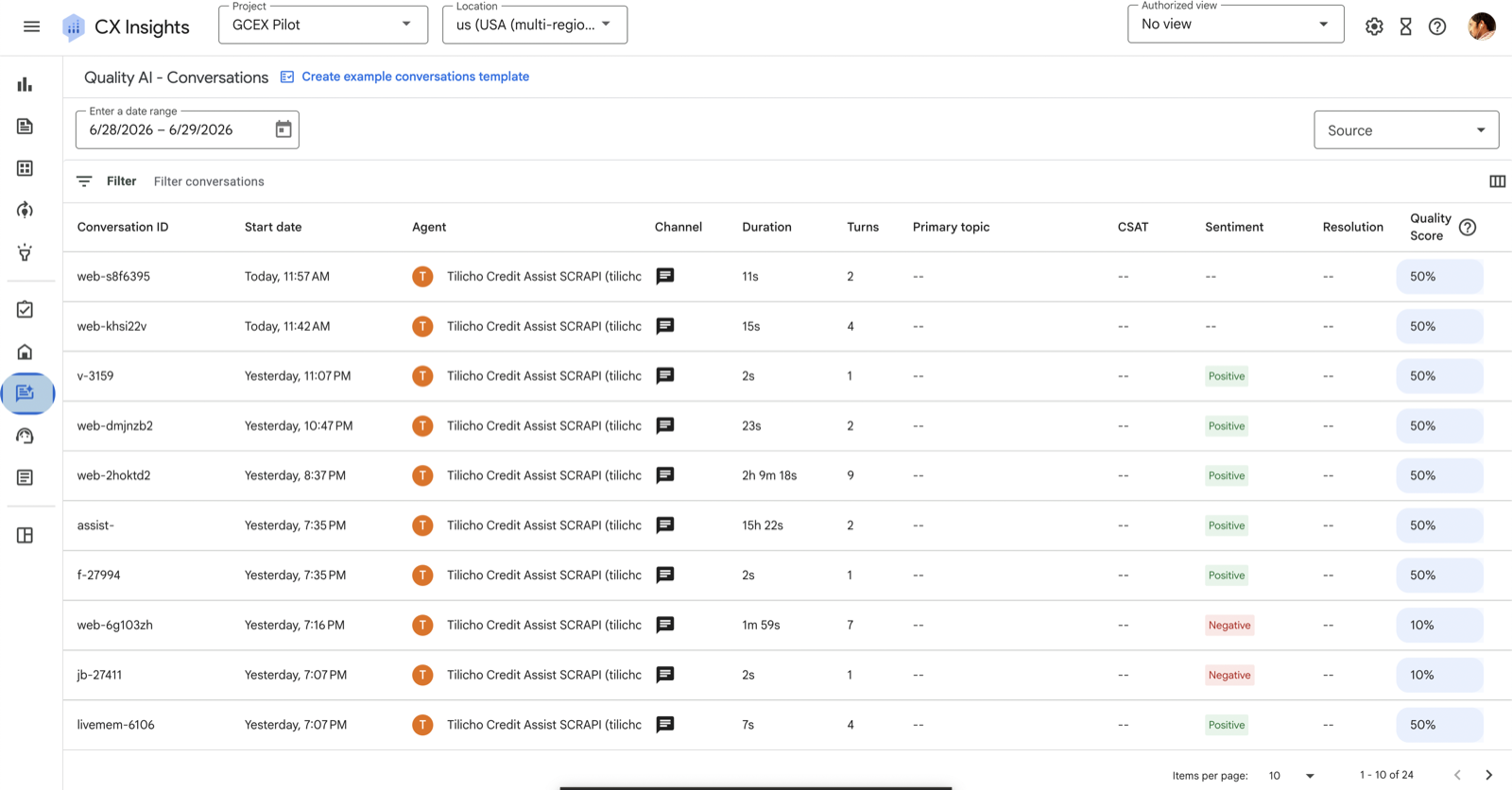The width and height of the screenshot is (1512, 790).
Task: Open the settings gear icon
Action: click(1374, 26)
